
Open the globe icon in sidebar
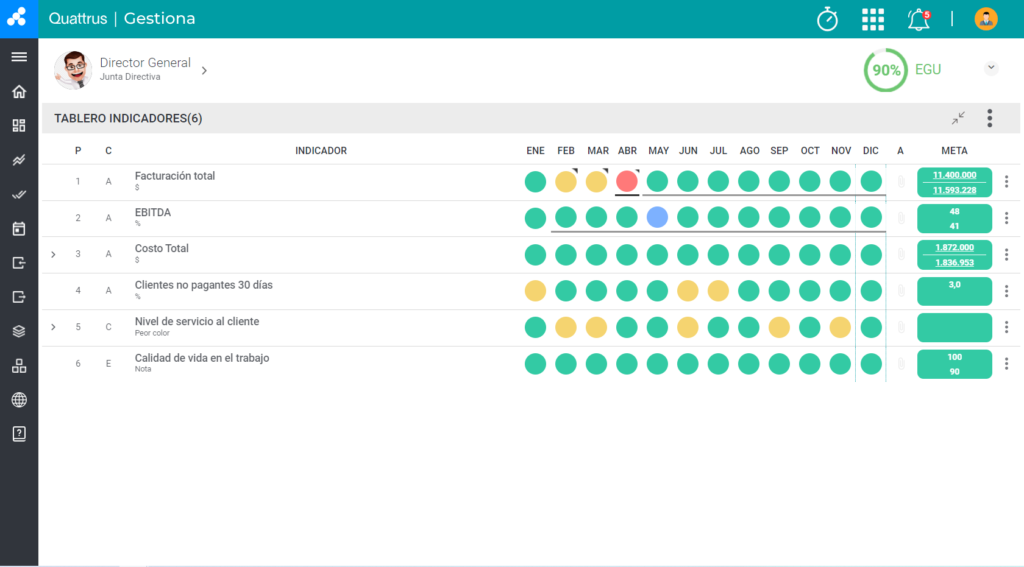coord(19,400)
